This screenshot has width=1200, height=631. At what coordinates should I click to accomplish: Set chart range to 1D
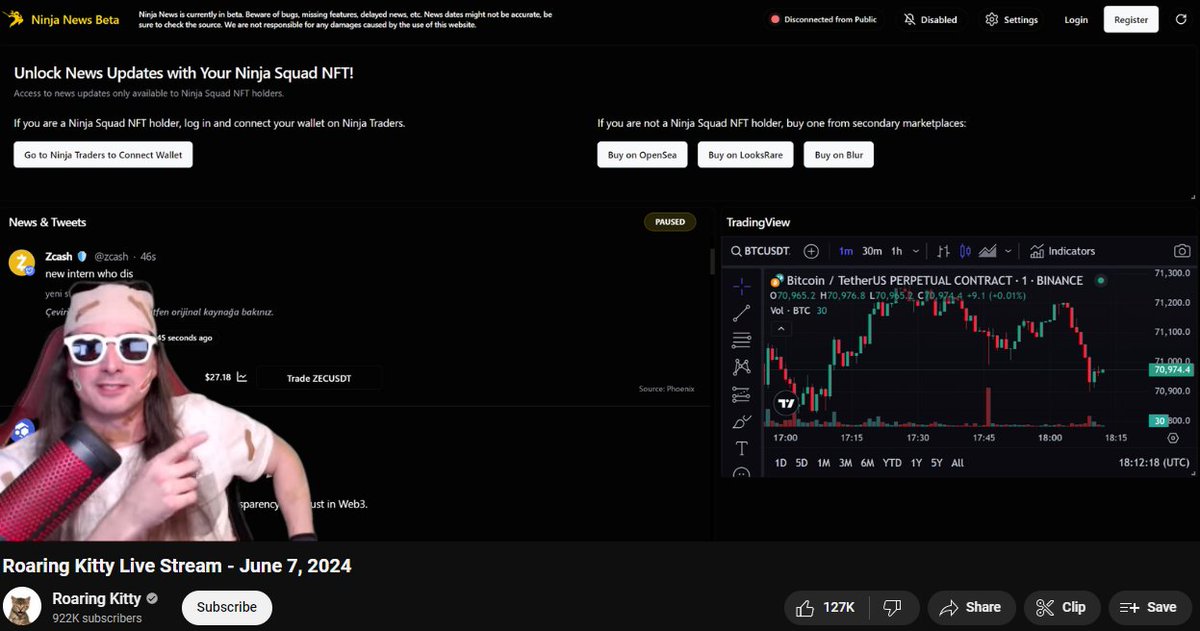tap(780, 463)
